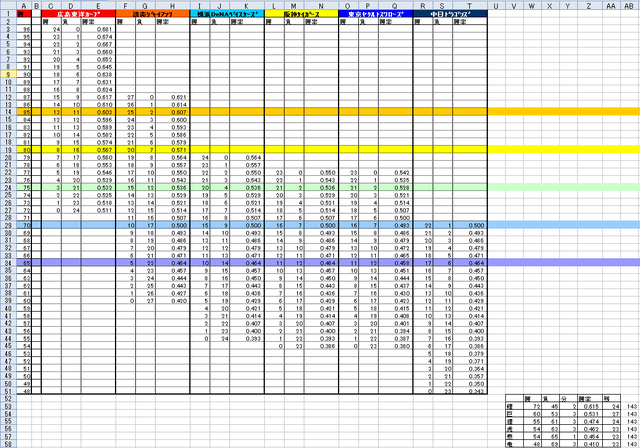Select column AA header
Viewport: 640px width, 448px height.
coord(610,6)
